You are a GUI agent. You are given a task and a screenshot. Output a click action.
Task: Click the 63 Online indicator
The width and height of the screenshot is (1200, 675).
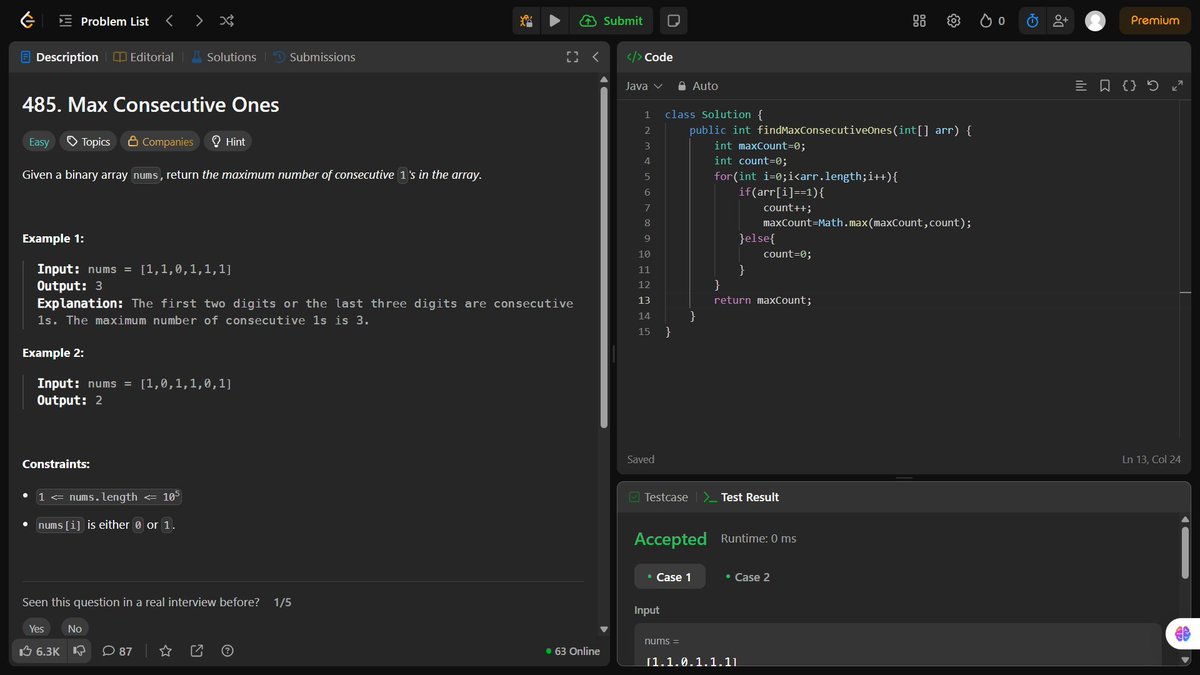(573, 651)
